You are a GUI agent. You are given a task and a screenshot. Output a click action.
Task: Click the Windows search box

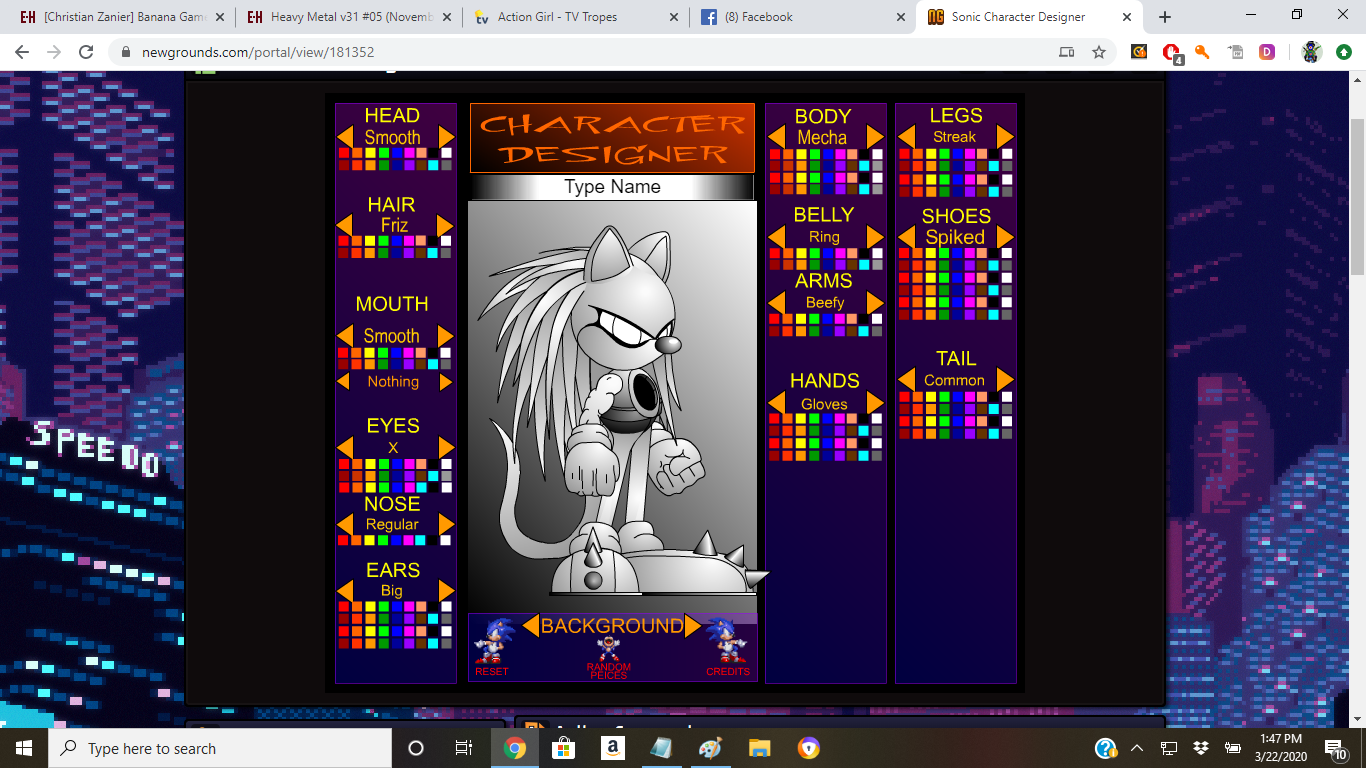pos(220,748)
